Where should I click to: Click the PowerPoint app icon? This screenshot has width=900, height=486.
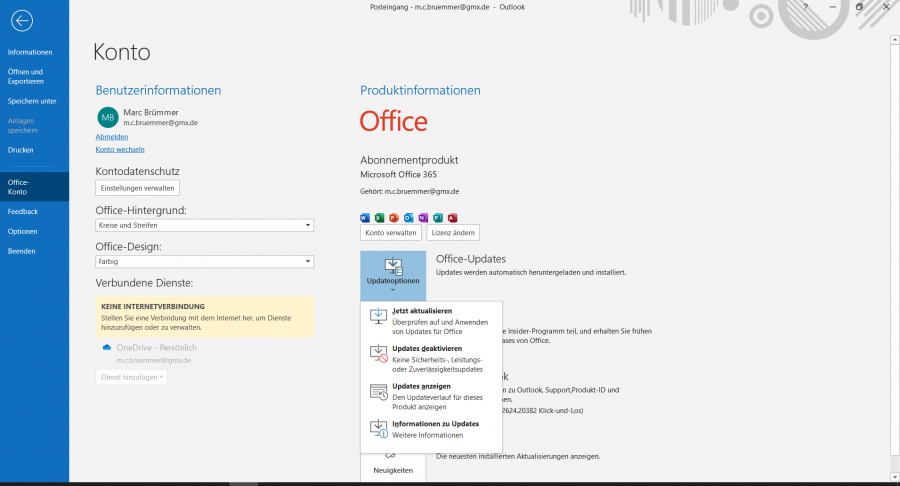394,217
